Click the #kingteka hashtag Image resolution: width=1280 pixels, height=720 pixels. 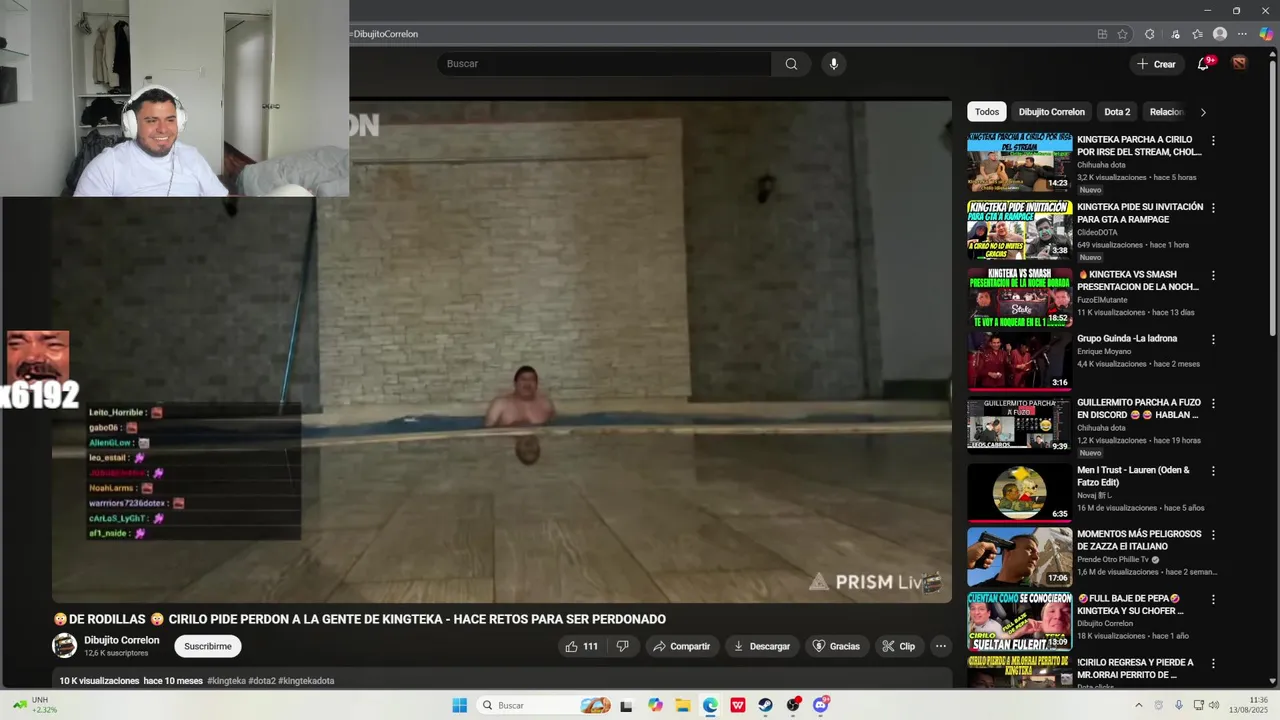(x=226, y=681)
